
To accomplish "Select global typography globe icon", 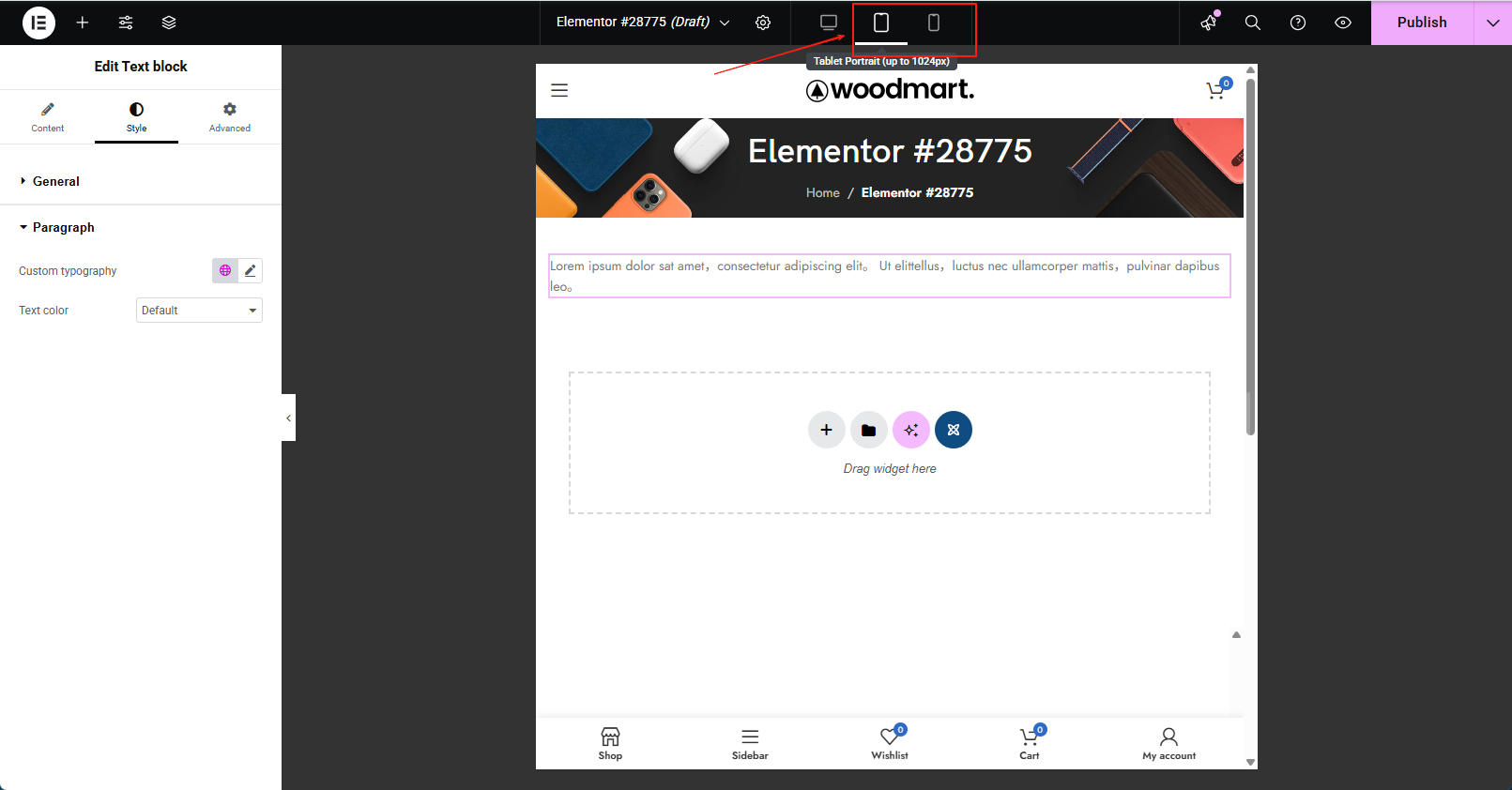I will 225,270.
